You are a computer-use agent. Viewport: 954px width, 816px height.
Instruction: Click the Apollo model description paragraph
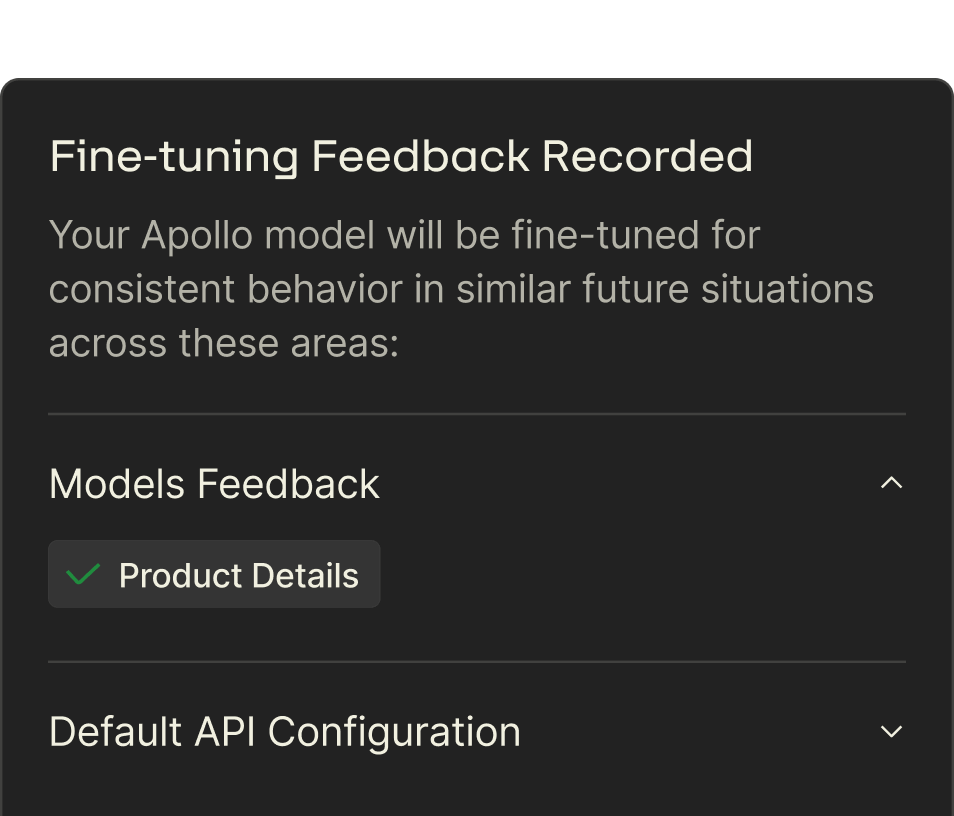pos(460,289)
